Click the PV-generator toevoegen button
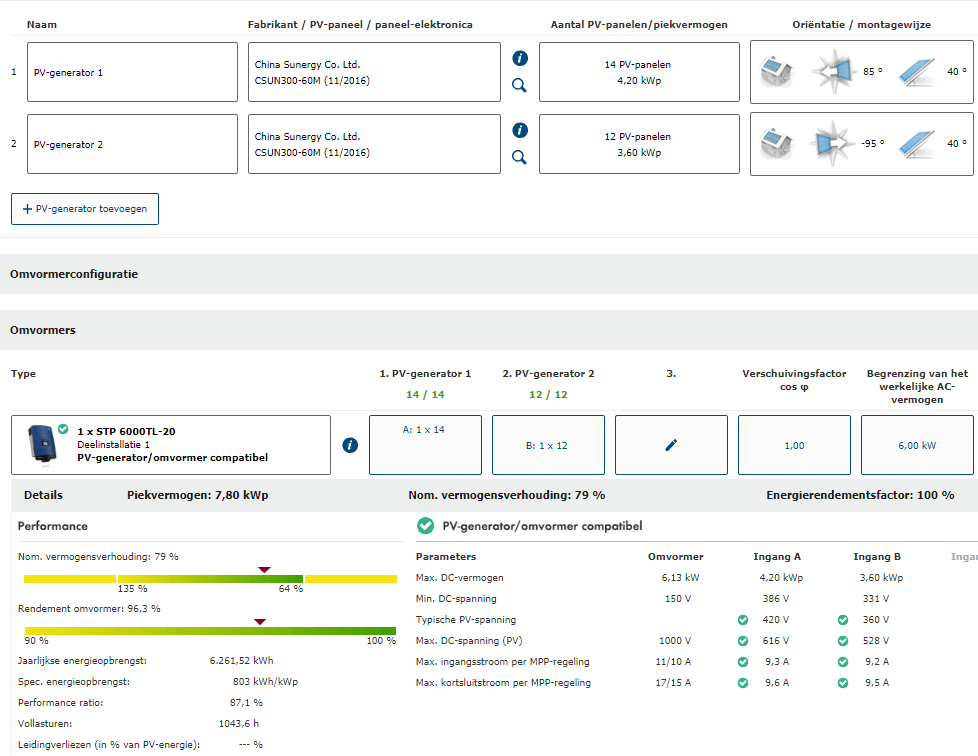 (85, 209)
